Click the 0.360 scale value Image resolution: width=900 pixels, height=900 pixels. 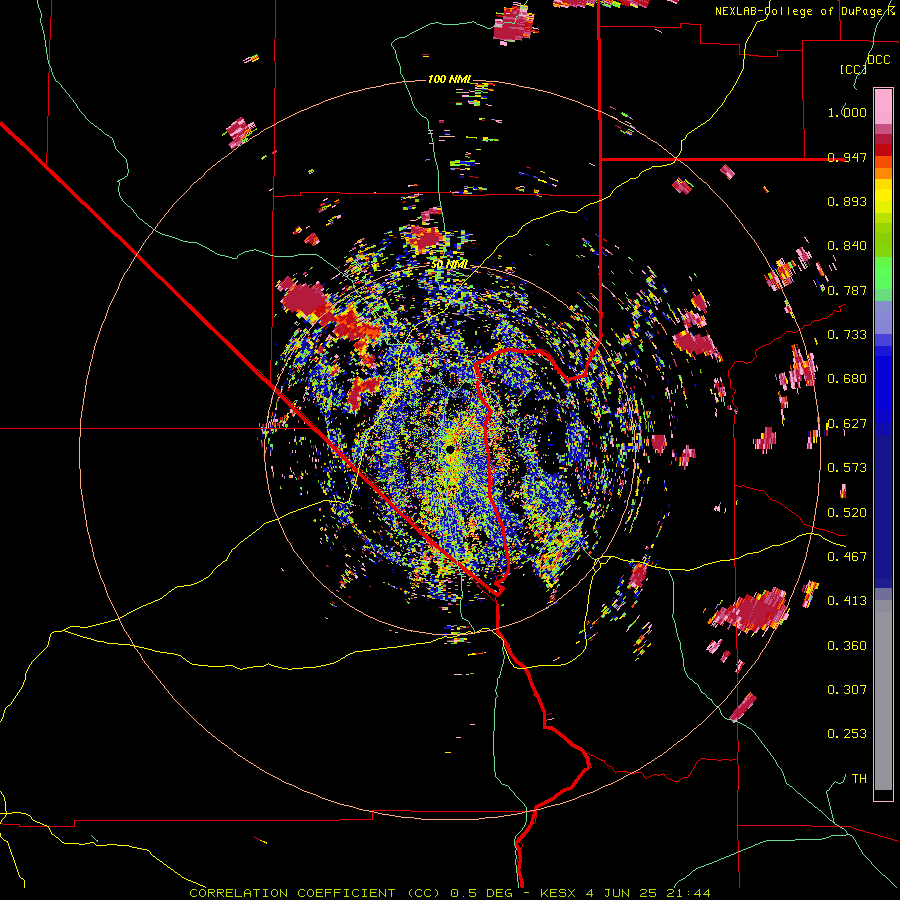847,646
